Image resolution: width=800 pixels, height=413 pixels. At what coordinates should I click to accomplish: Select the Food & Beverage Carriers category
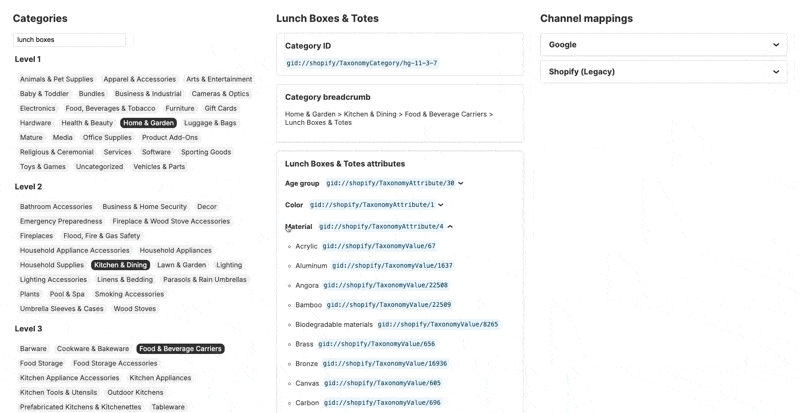coord(180,349)
